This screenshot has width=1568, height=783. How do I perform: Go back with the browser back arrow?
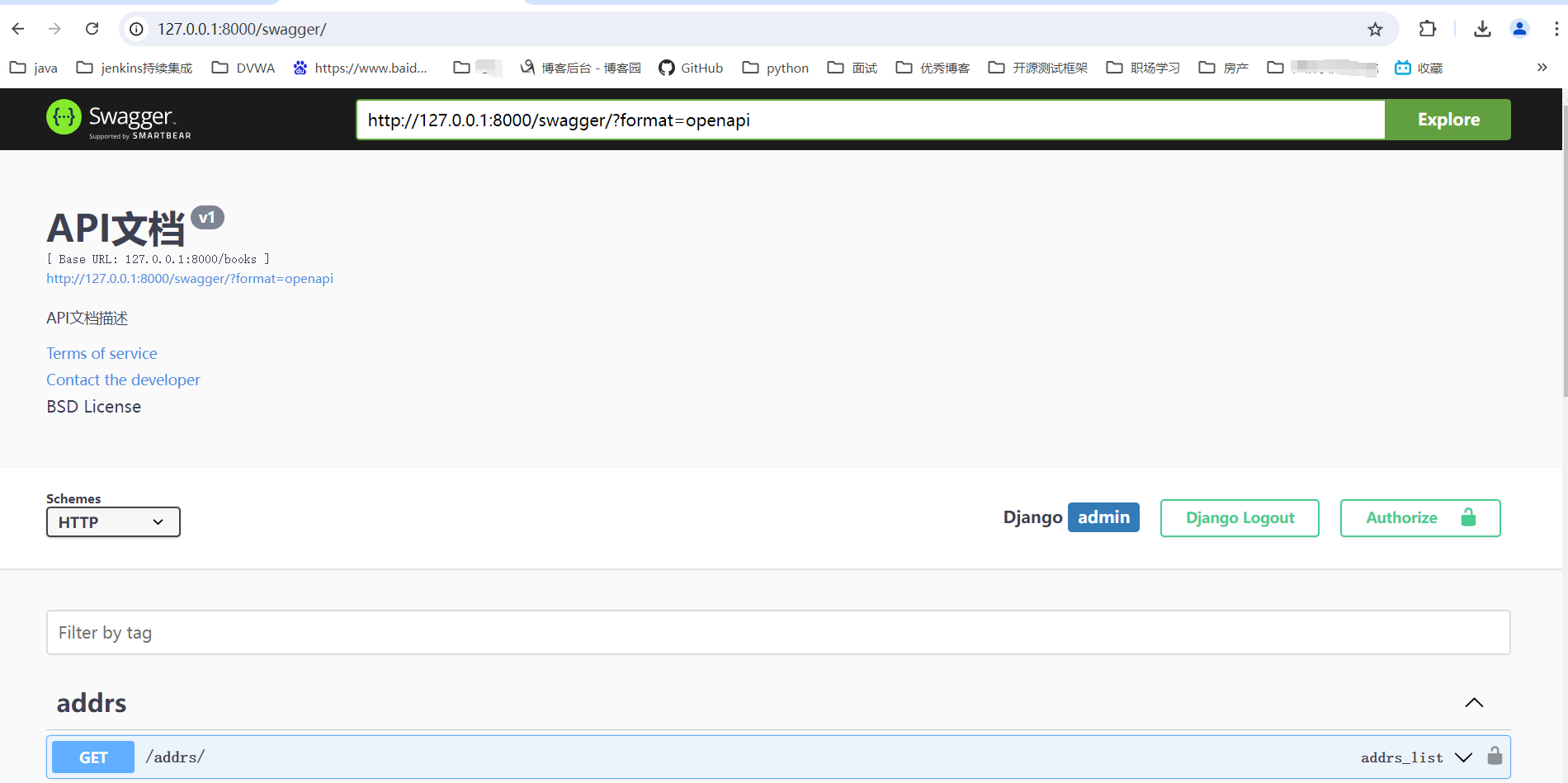(x=18, y=29)
